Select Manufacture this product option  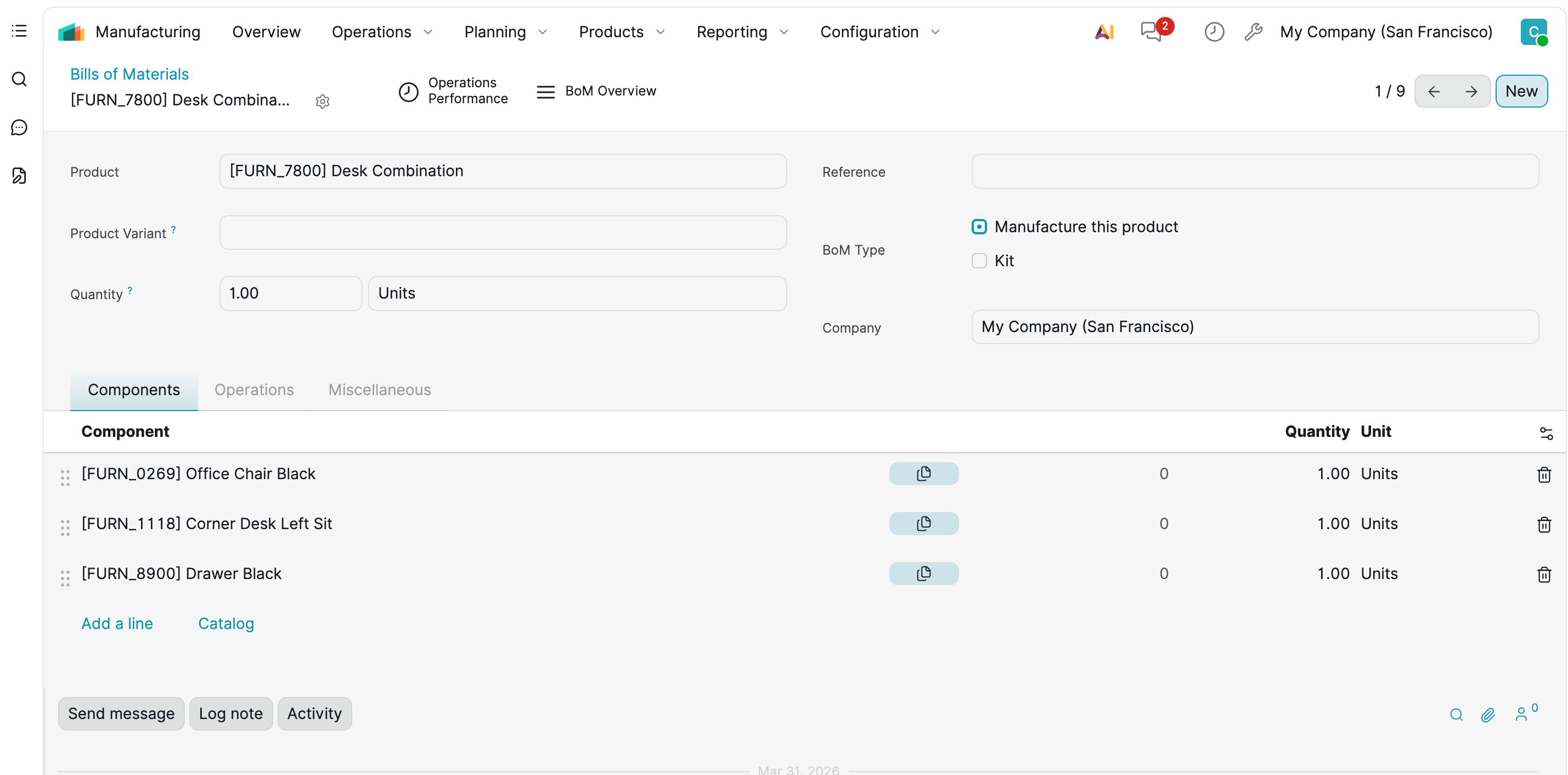(979, 227)
